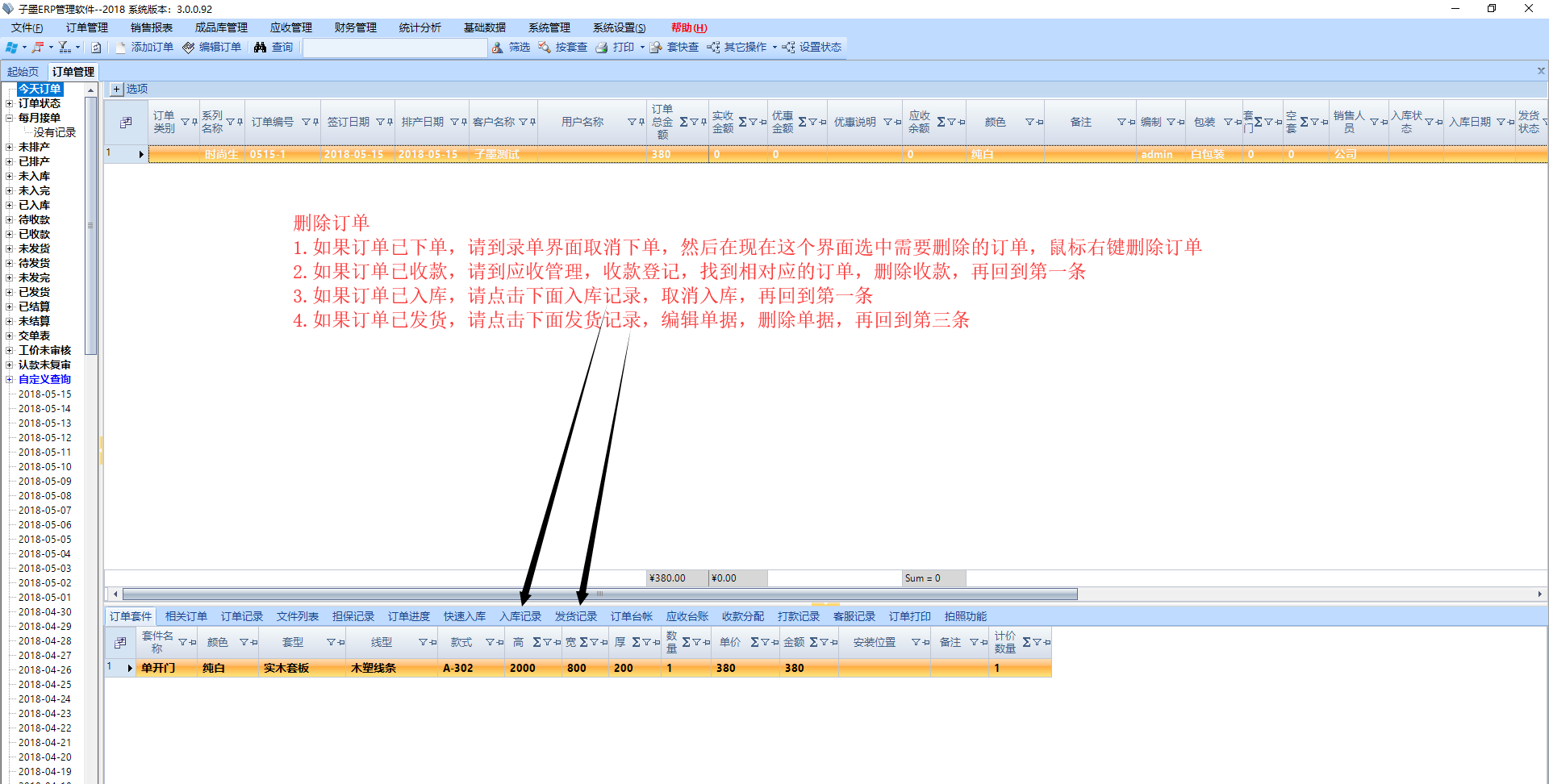Viewport: 1549px width, 784px height.
Task: Click the 编辑订单 (edit order) toolbar icon
Action: [x=189, y=48]
